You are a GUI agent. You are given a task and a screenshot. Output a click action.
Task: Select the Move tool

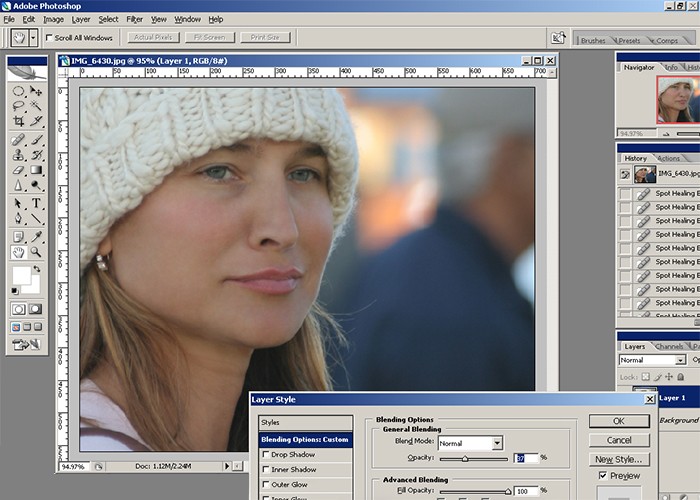(36, 92)
